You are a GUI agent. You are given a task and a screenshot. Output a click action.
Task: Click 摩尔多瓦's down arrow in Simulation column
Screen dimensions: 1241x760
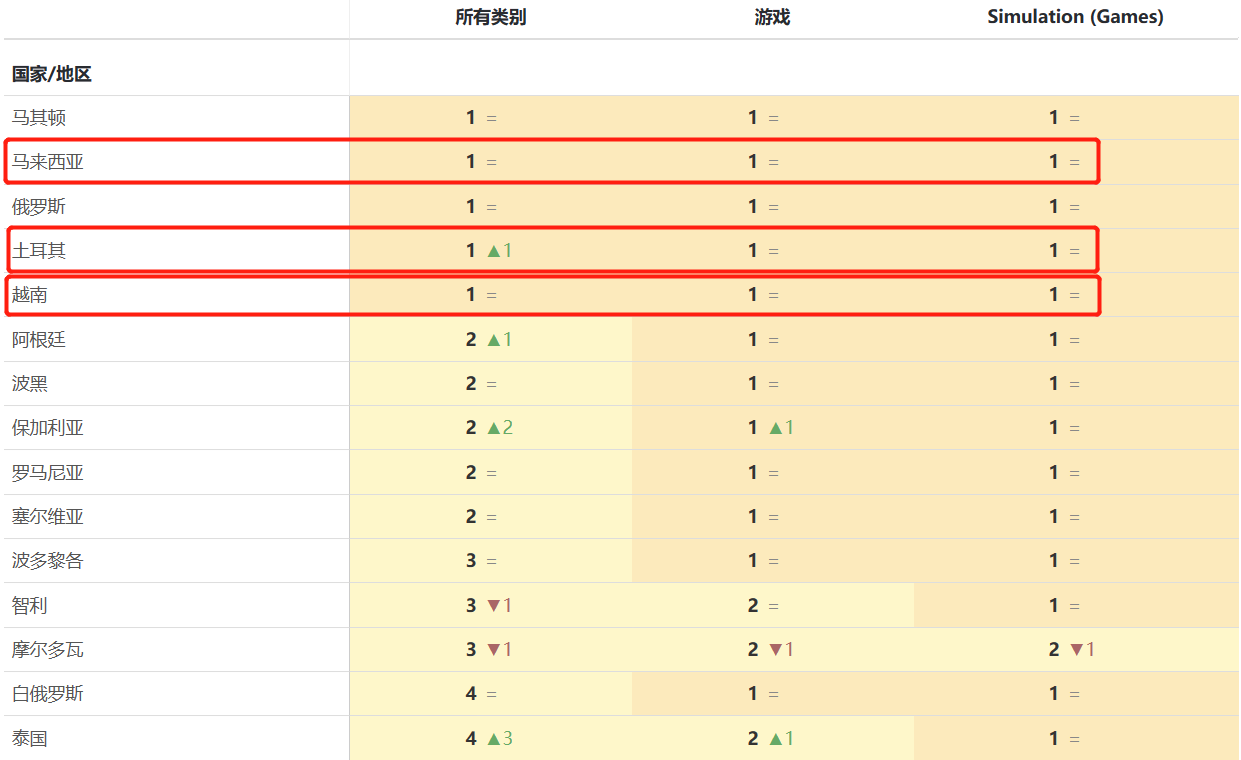(1076, 650)
